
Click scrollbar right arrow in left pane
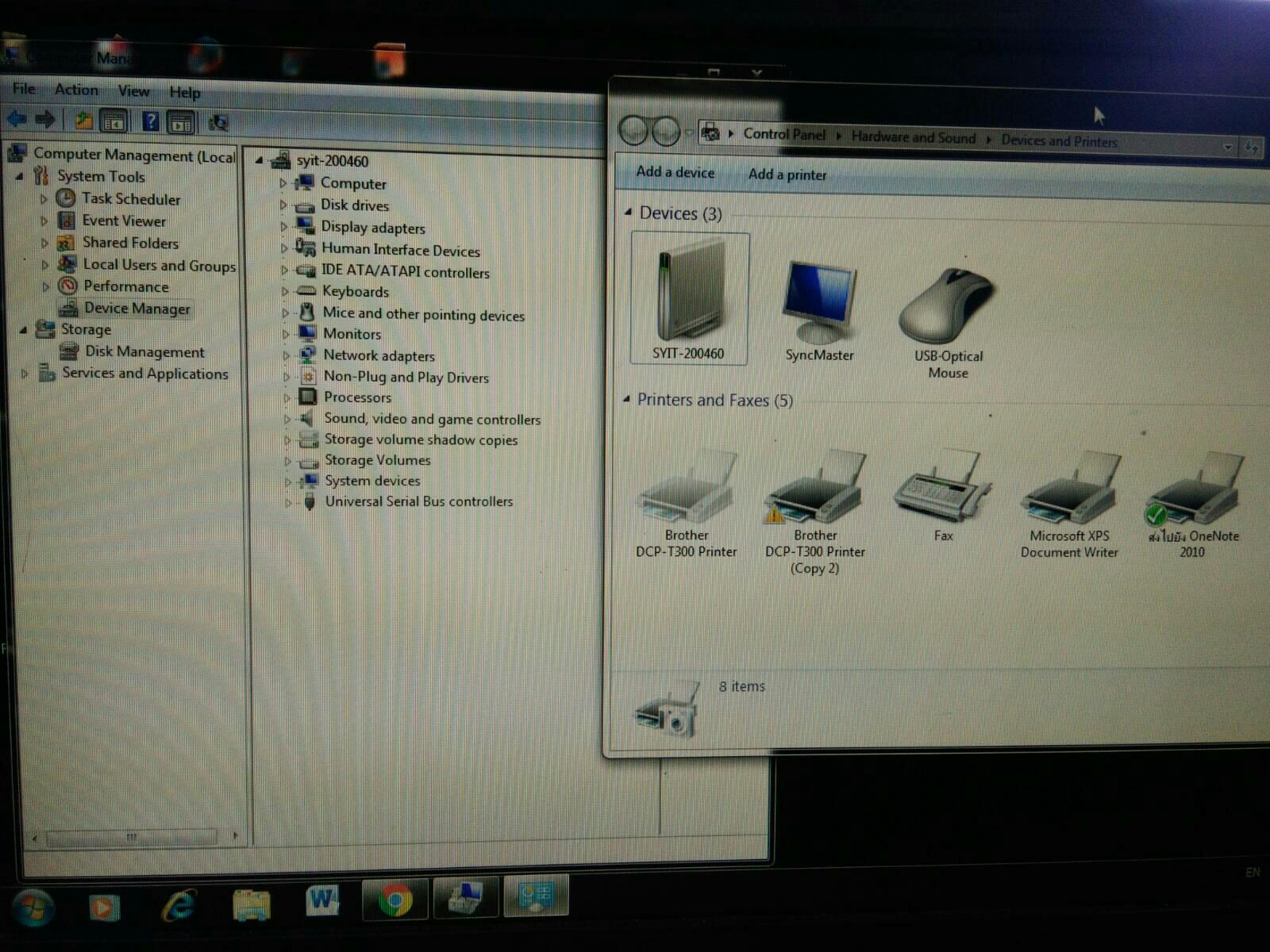pos(235,835)
